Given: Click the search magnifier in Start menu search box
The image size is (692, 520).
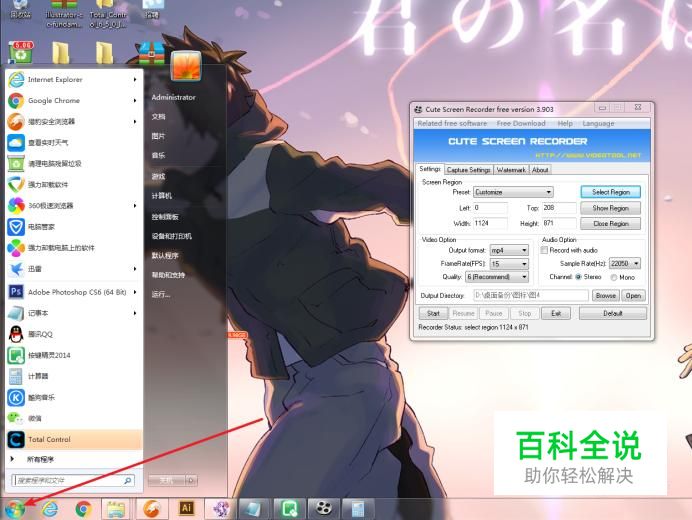Looking at the screenshot, I should coord(128,480).
